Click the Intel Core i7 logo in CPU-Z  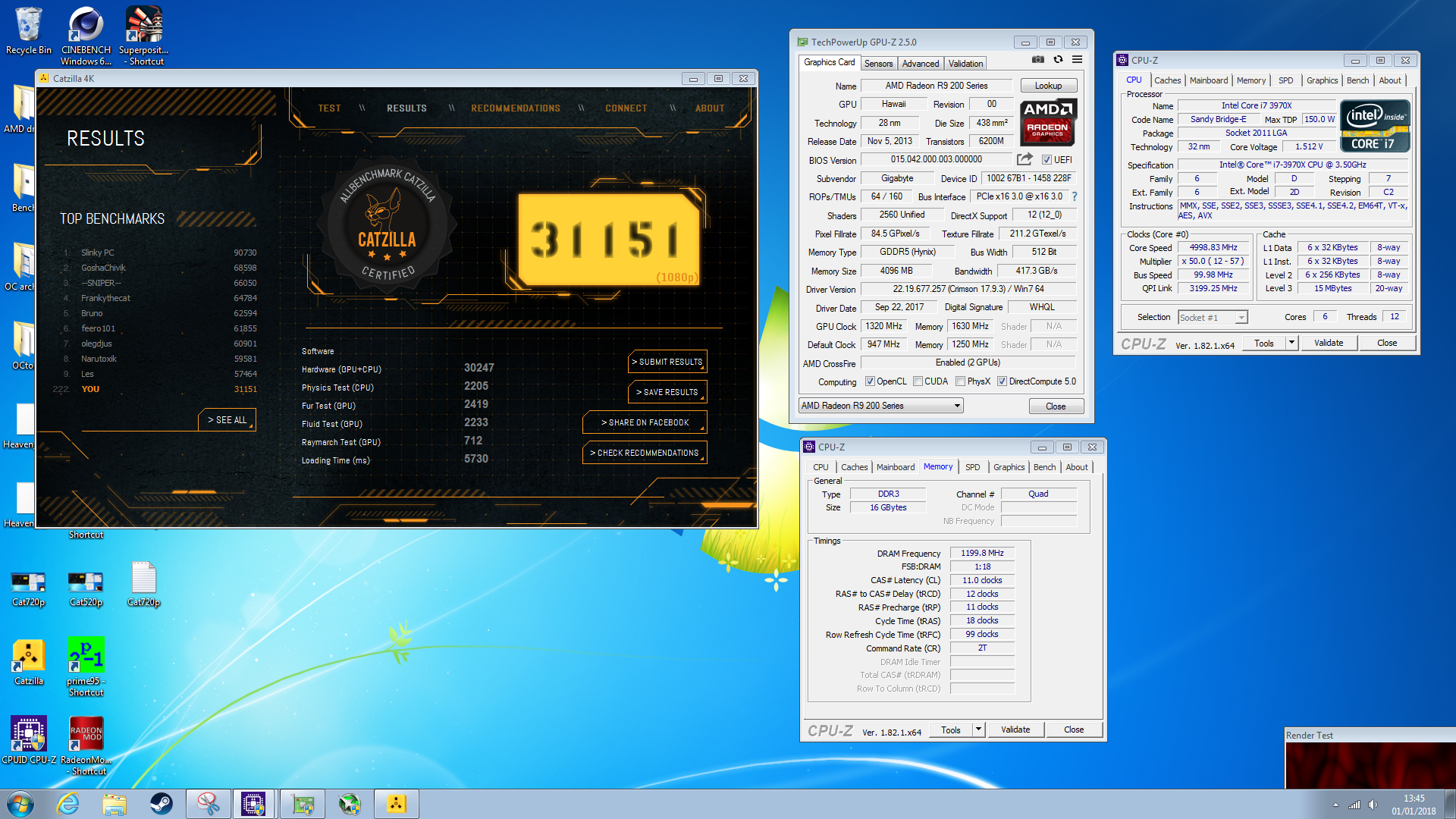click(x=1375, y=126)
